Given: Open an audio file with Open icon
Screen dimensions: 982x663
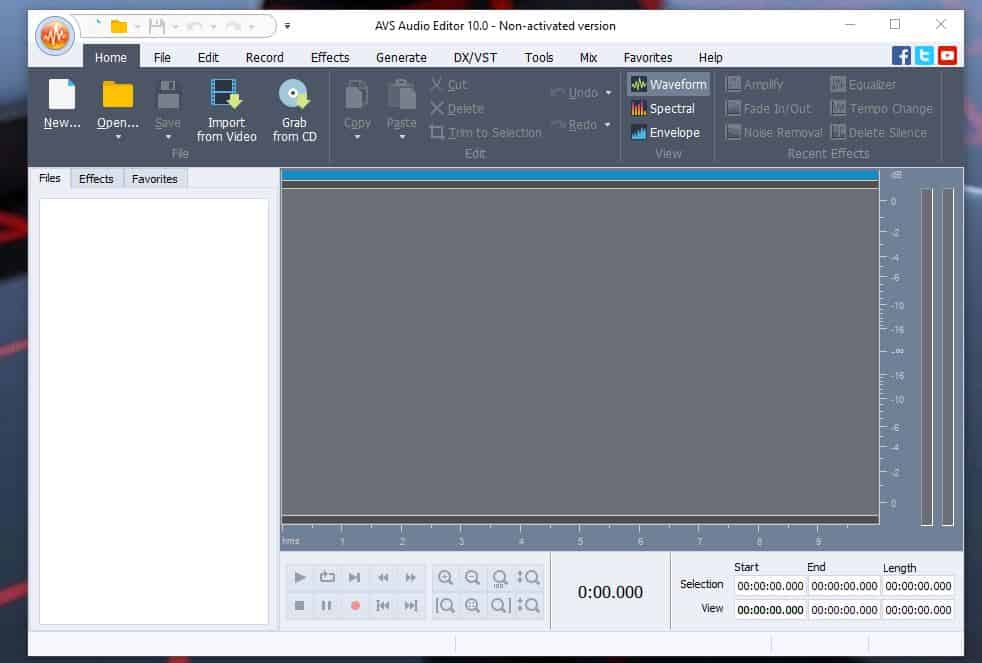Looking at the screenshot, I should tap(117, 95).
